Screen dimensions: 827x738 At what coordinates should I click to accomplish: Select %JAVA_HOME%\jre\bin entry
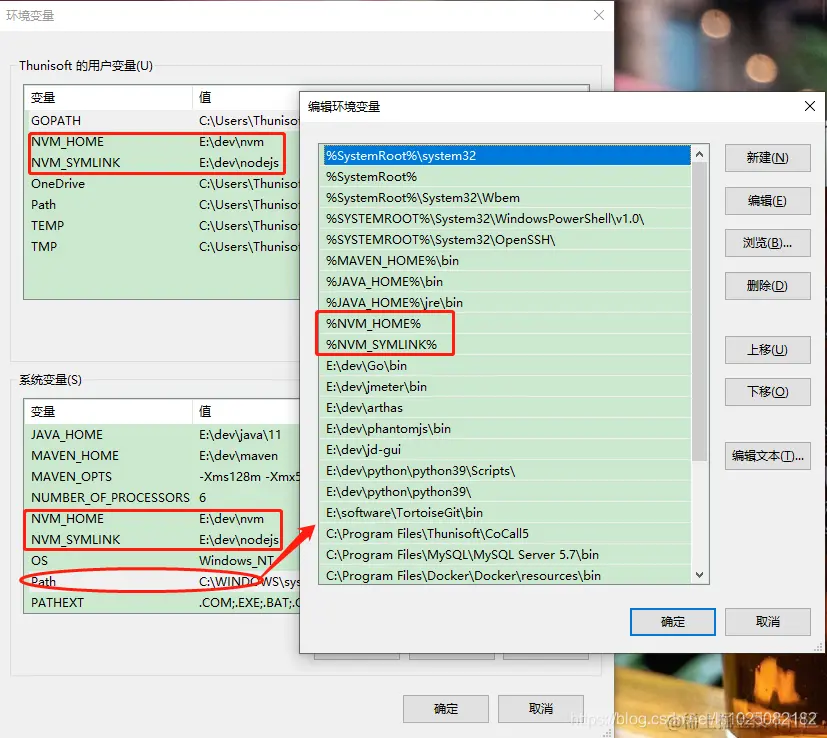point(505,303)
